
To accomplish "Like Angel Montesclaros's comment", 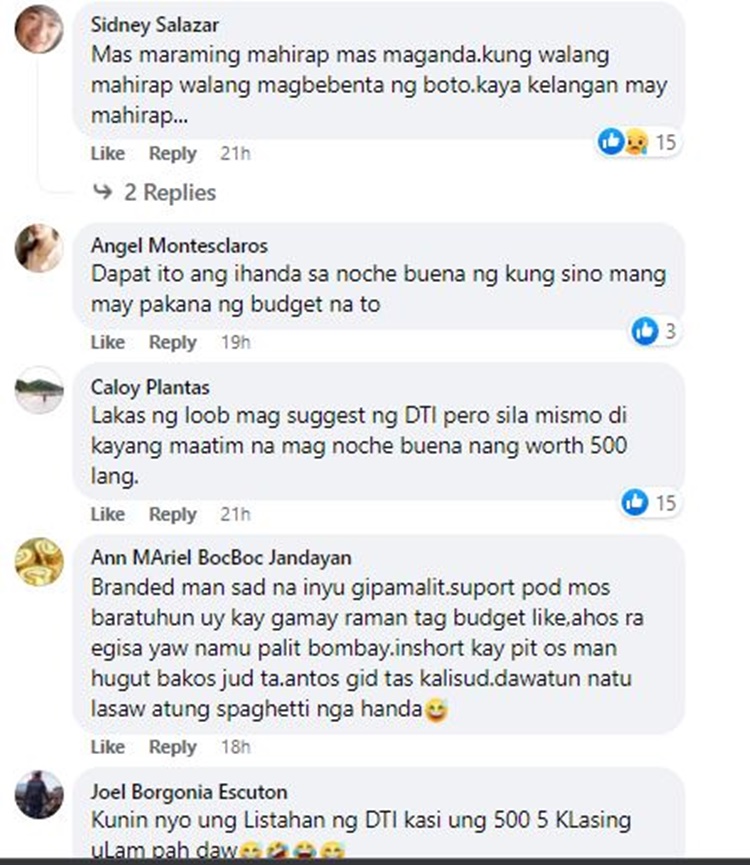I will [x=108, y=342].
